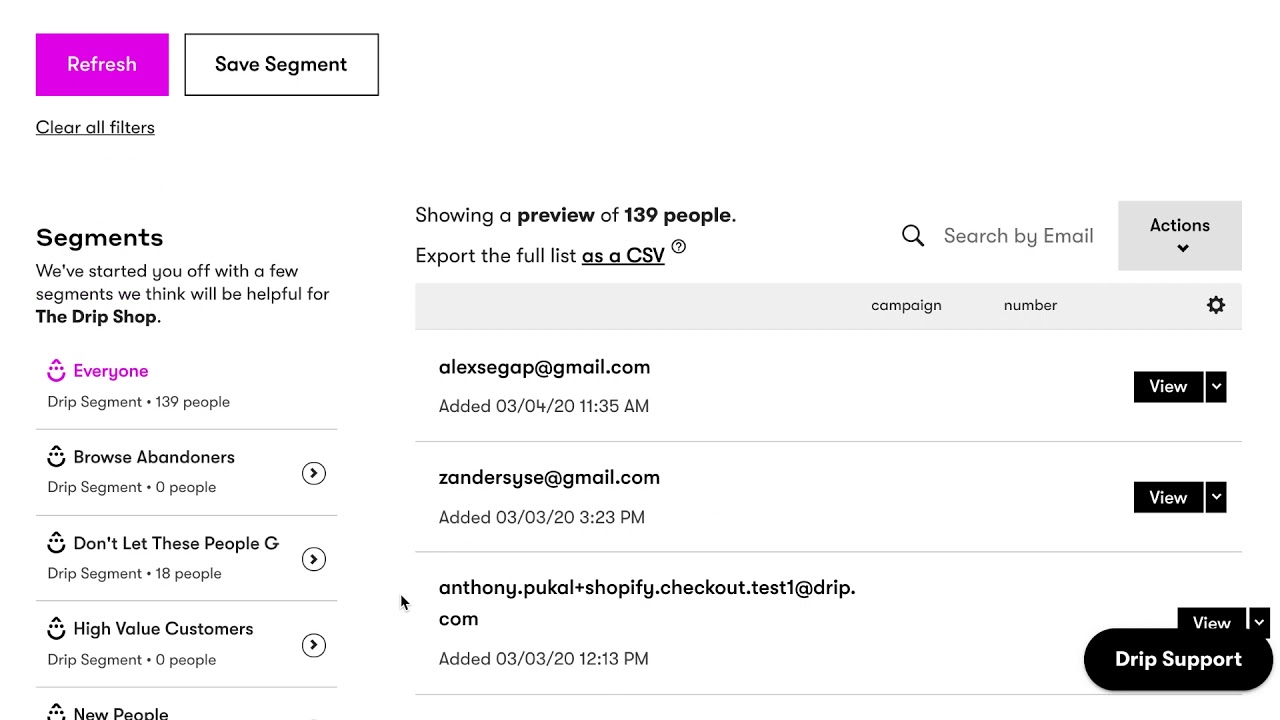Click the settings gear icon in table header
Viewport: 1280px width, 720px height.
coord(1215,305)
